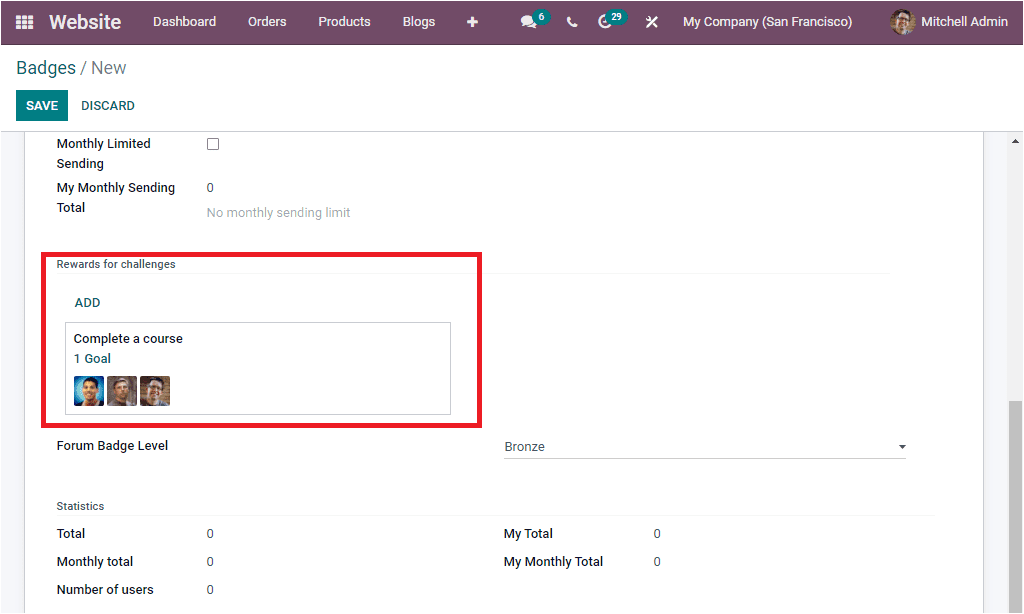Image resolution: width=1024 pixels, height=614 pixels.
Task: Open the technical tools menu
Action: point(651,21)
